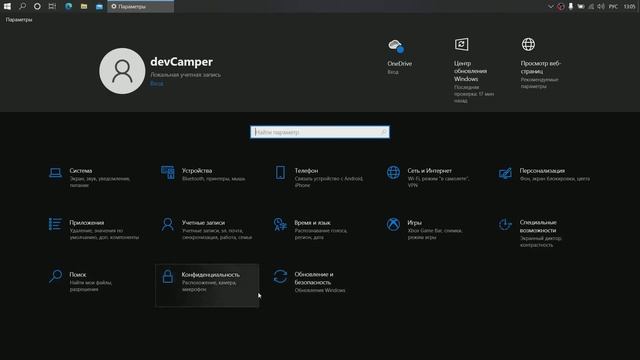
Task: Open the Учетные записи category title
Action: click(x=203, y=222)
